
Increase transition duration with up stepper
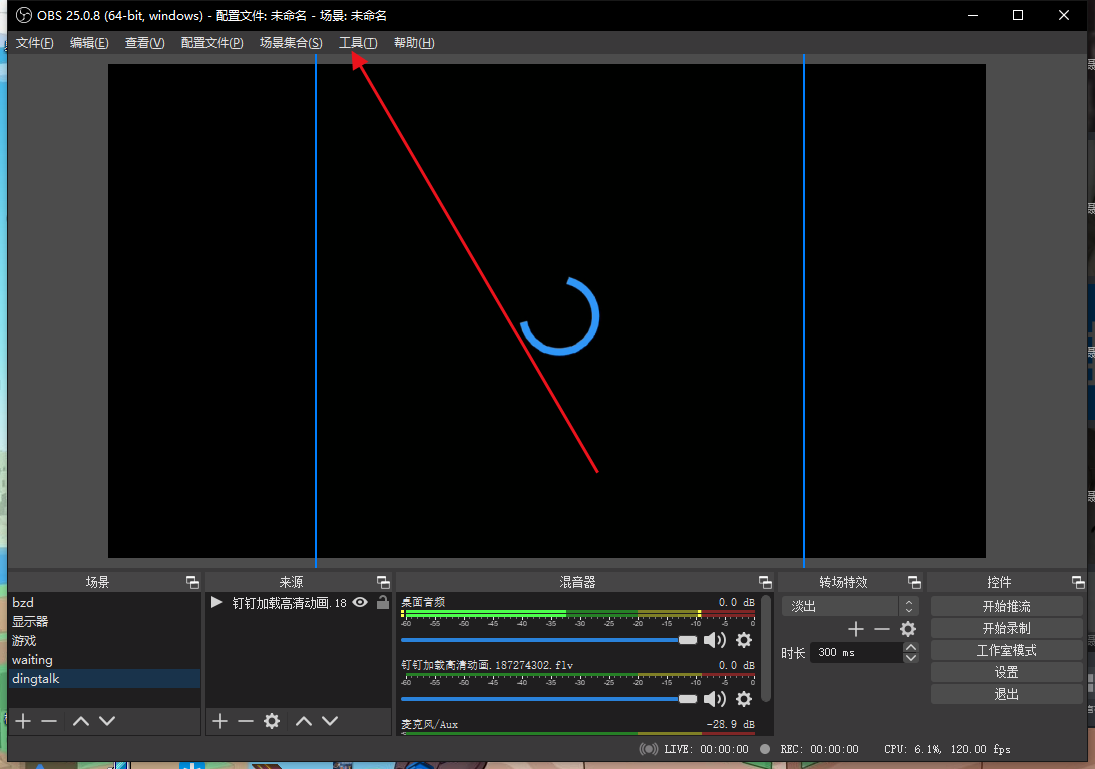(x=911, y=647)
